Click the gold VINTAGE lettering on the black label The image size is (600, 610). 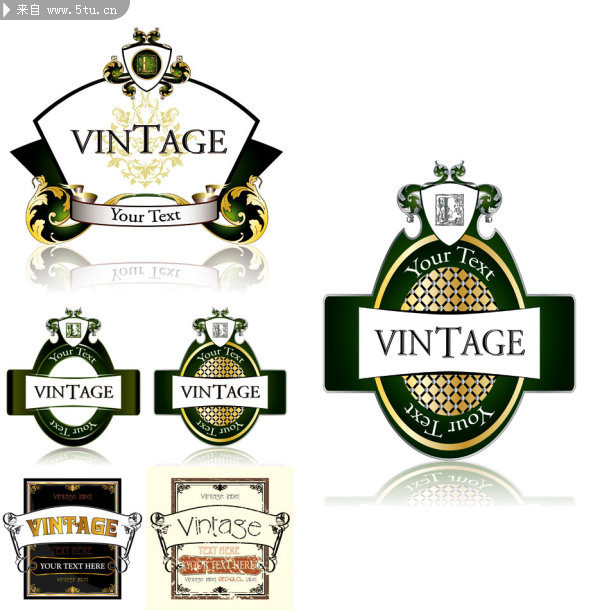72,527
